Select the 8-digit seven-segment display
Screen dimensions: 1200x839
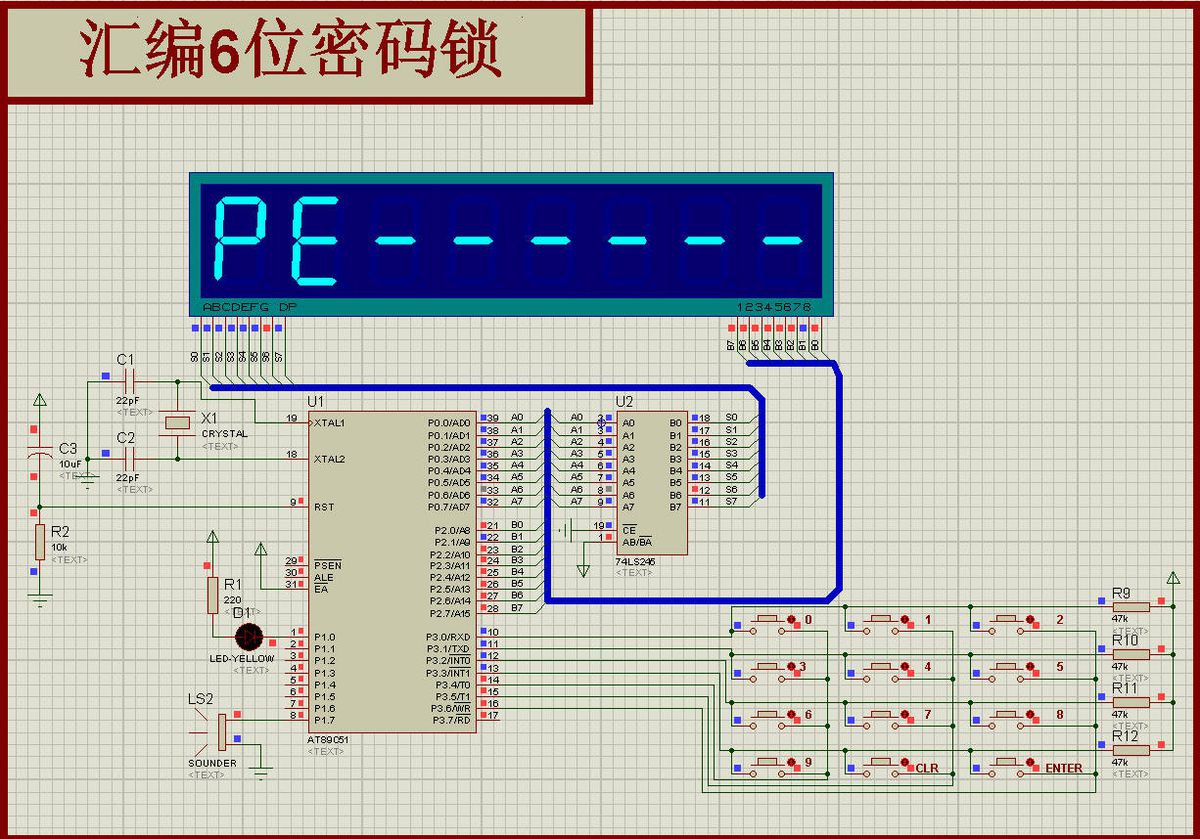[x=510, y=244]
